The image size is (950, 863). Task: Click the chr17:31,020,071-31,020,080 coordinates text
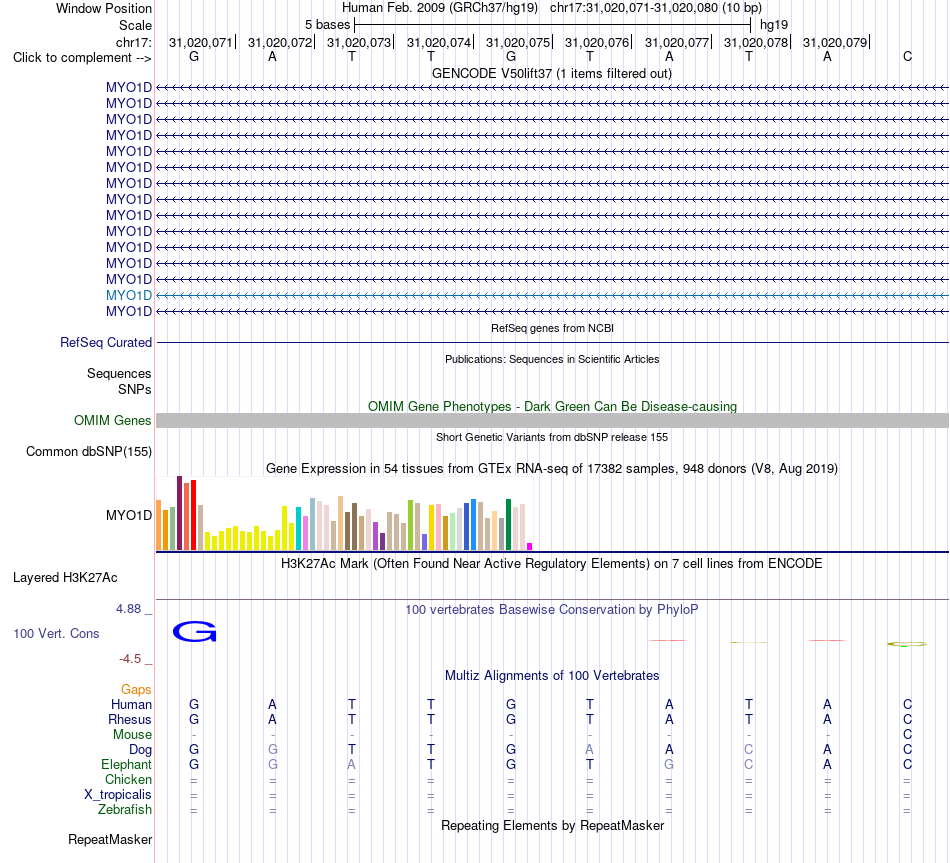click(634, 8)
